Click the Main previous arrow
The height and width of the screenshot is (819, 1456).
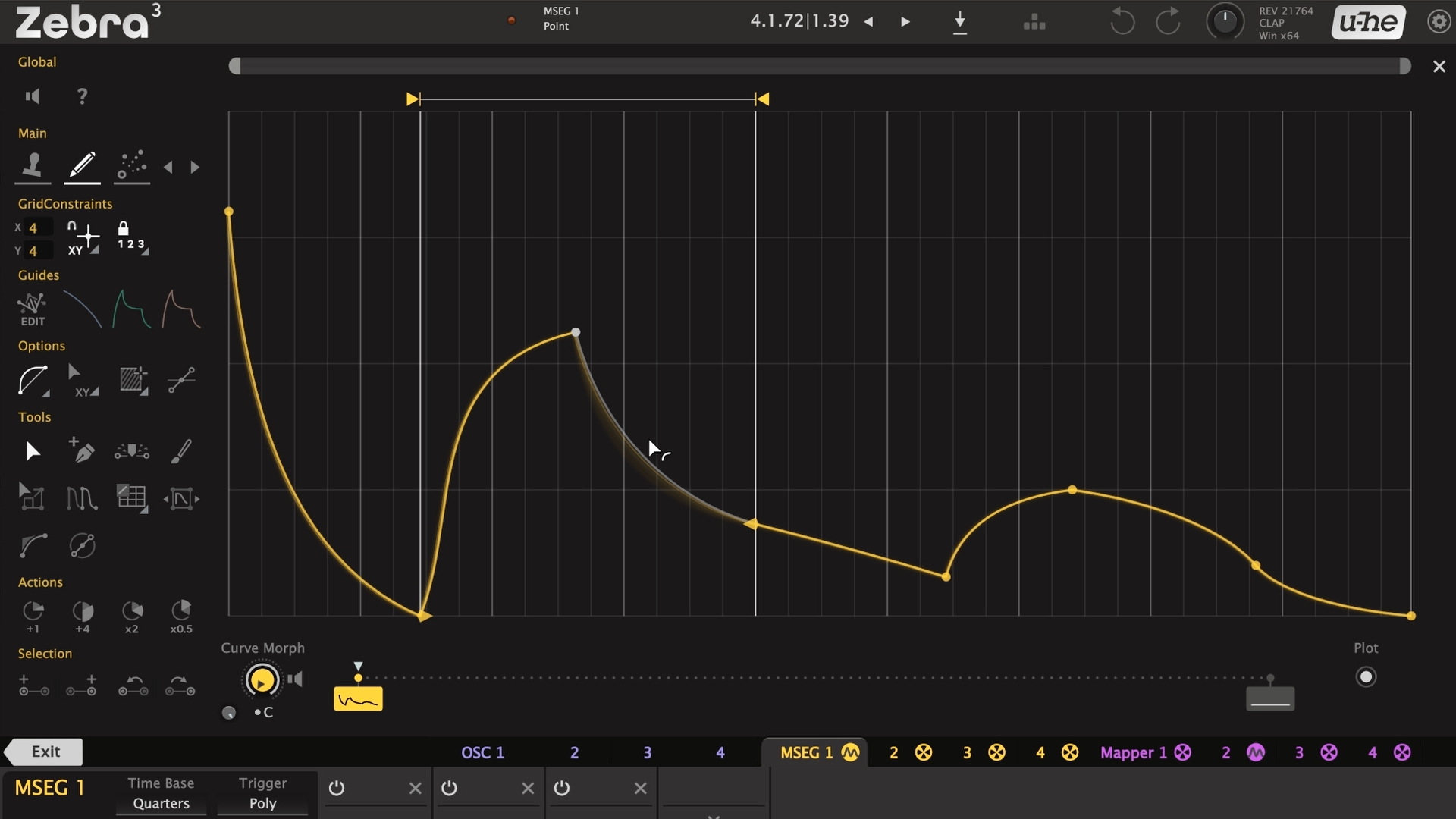point(168,167)
